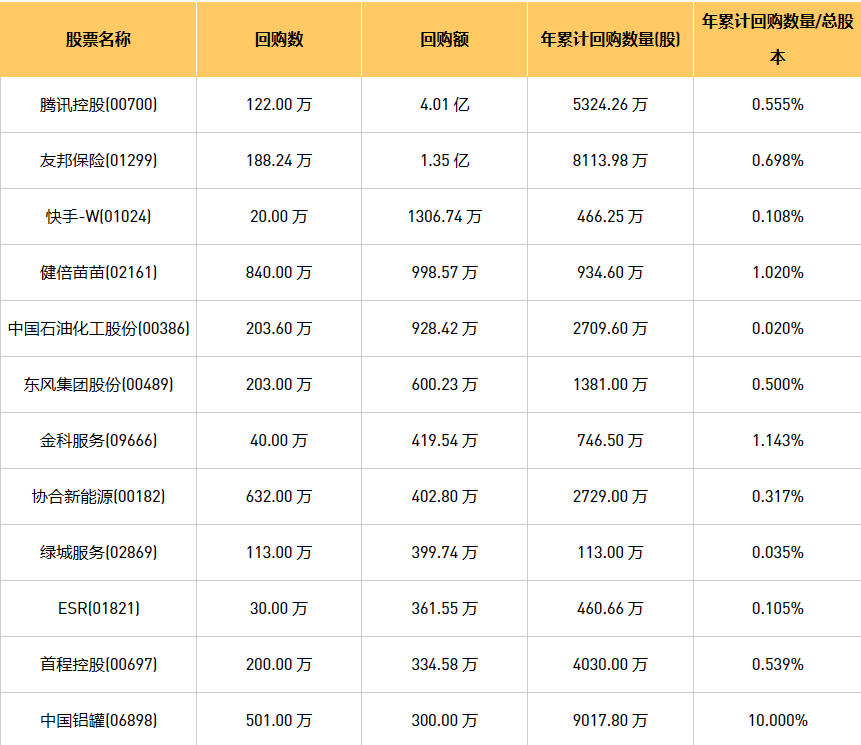Click the 年累计回购数量/总股本 header
The image size is (861, 745).
click(x=777, y=39)
